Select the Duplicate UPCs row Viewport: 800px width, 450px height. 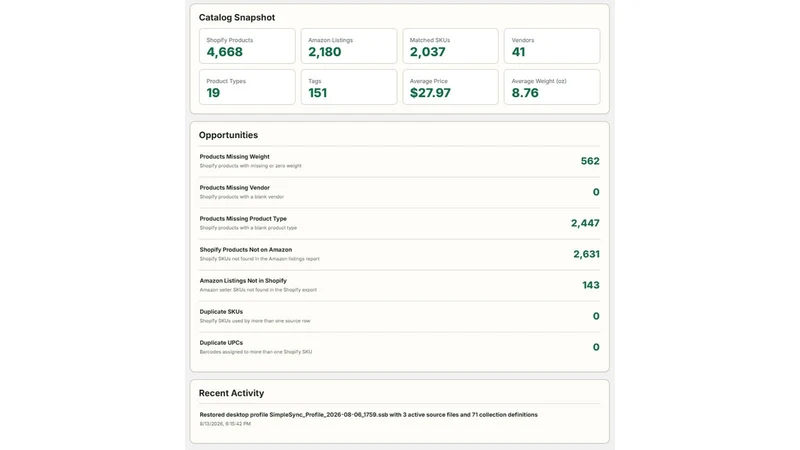pyautogui.click(x=399, y=347)
